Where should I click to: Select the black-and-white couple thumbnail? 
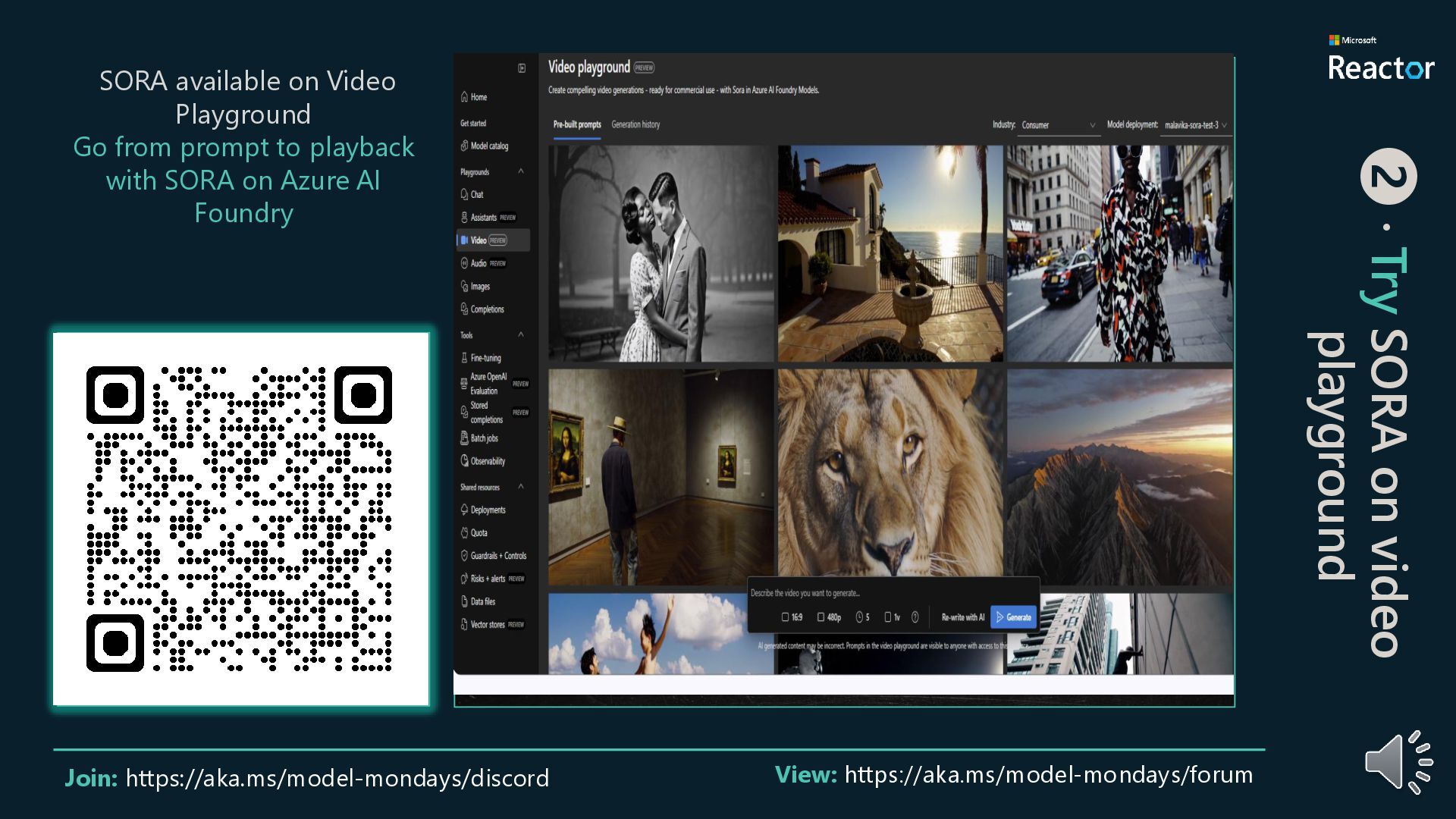coord(661,253)
